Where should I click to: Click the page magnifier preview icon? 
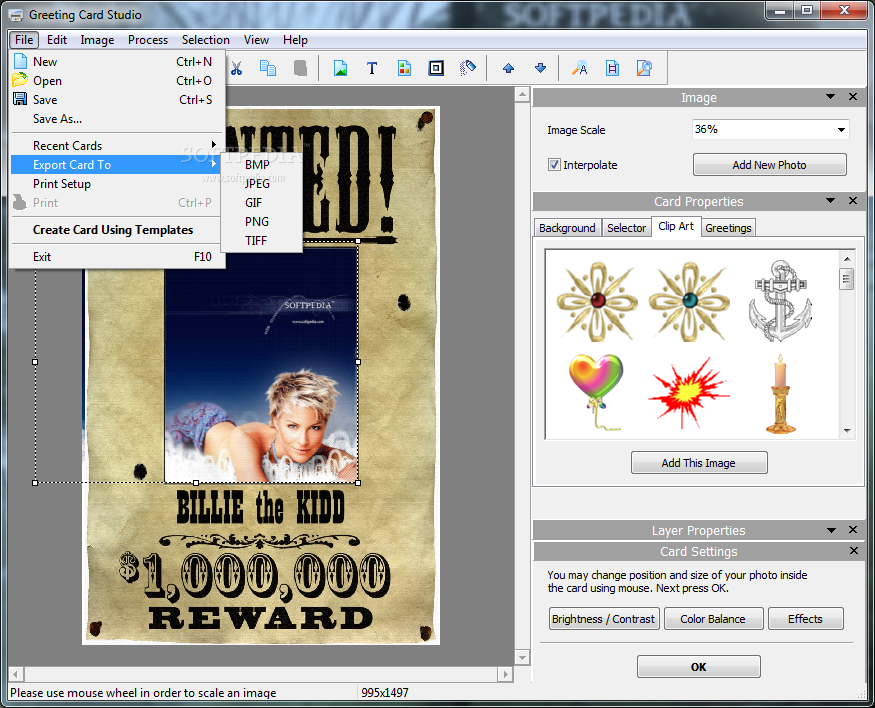tap(644, 68)
